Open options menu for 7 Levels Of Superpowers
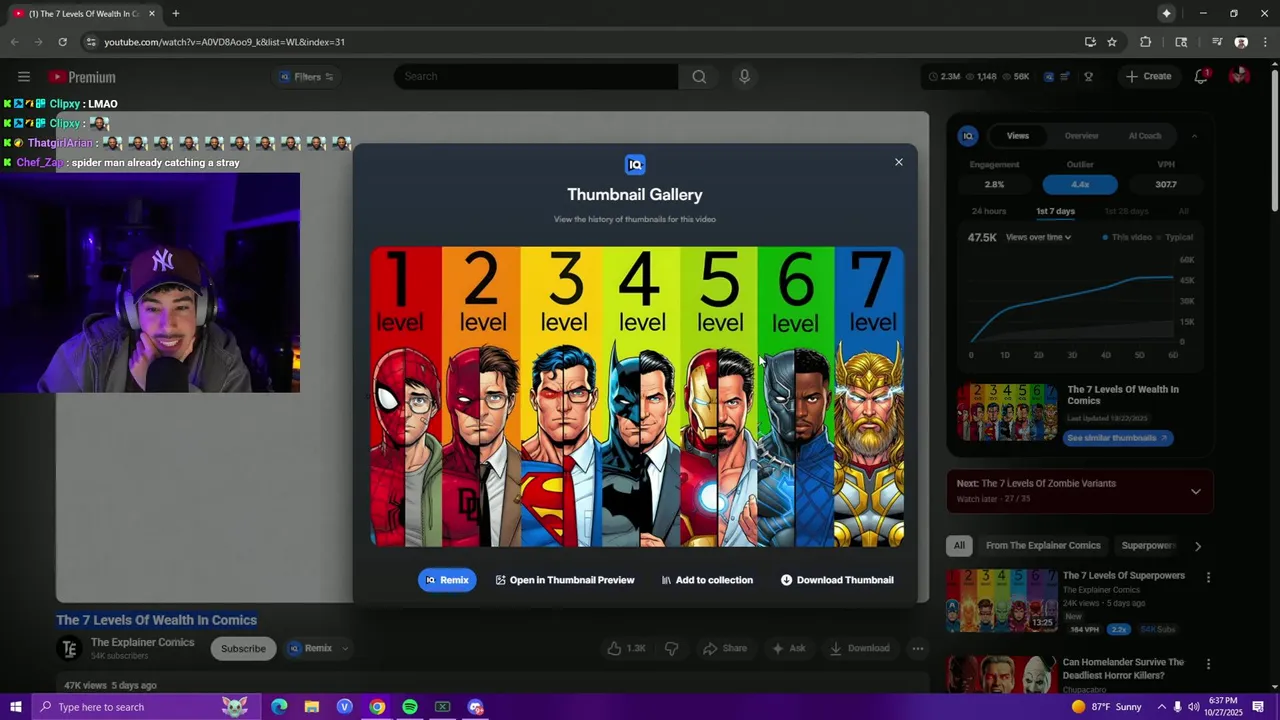 tap(1208, 577)
